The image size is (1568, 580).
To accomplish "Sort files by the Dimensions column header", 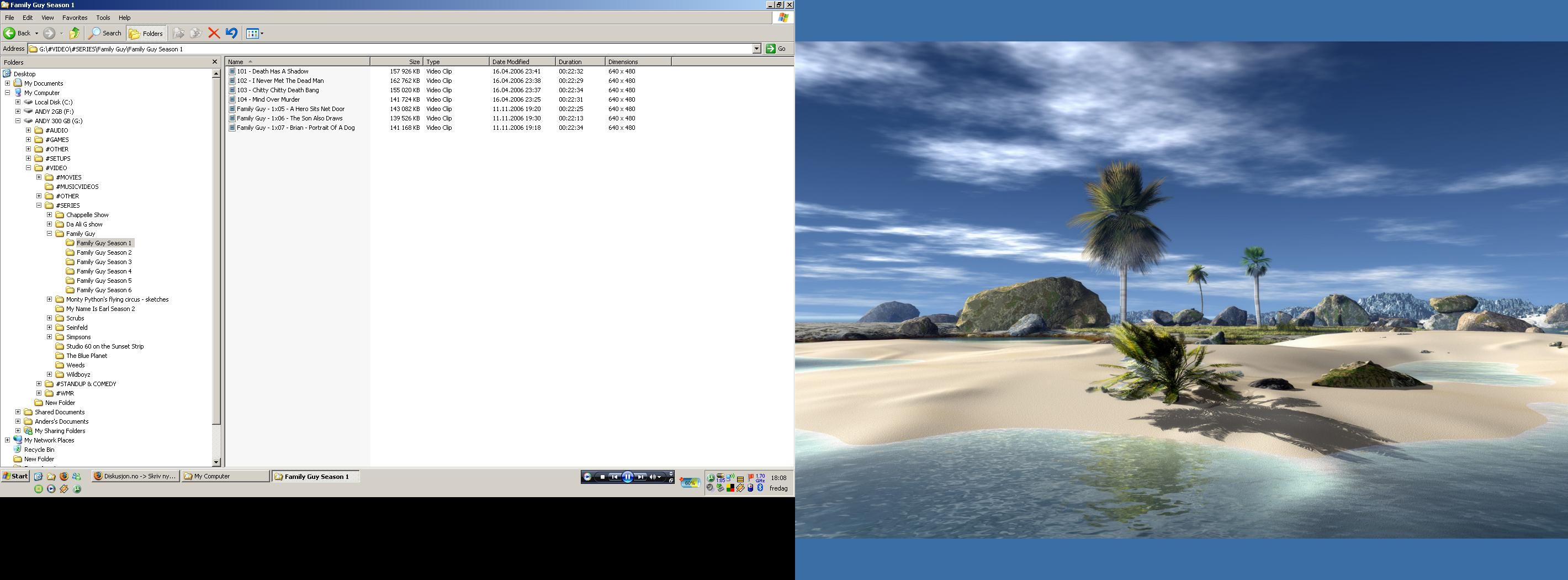I will 638,61.
